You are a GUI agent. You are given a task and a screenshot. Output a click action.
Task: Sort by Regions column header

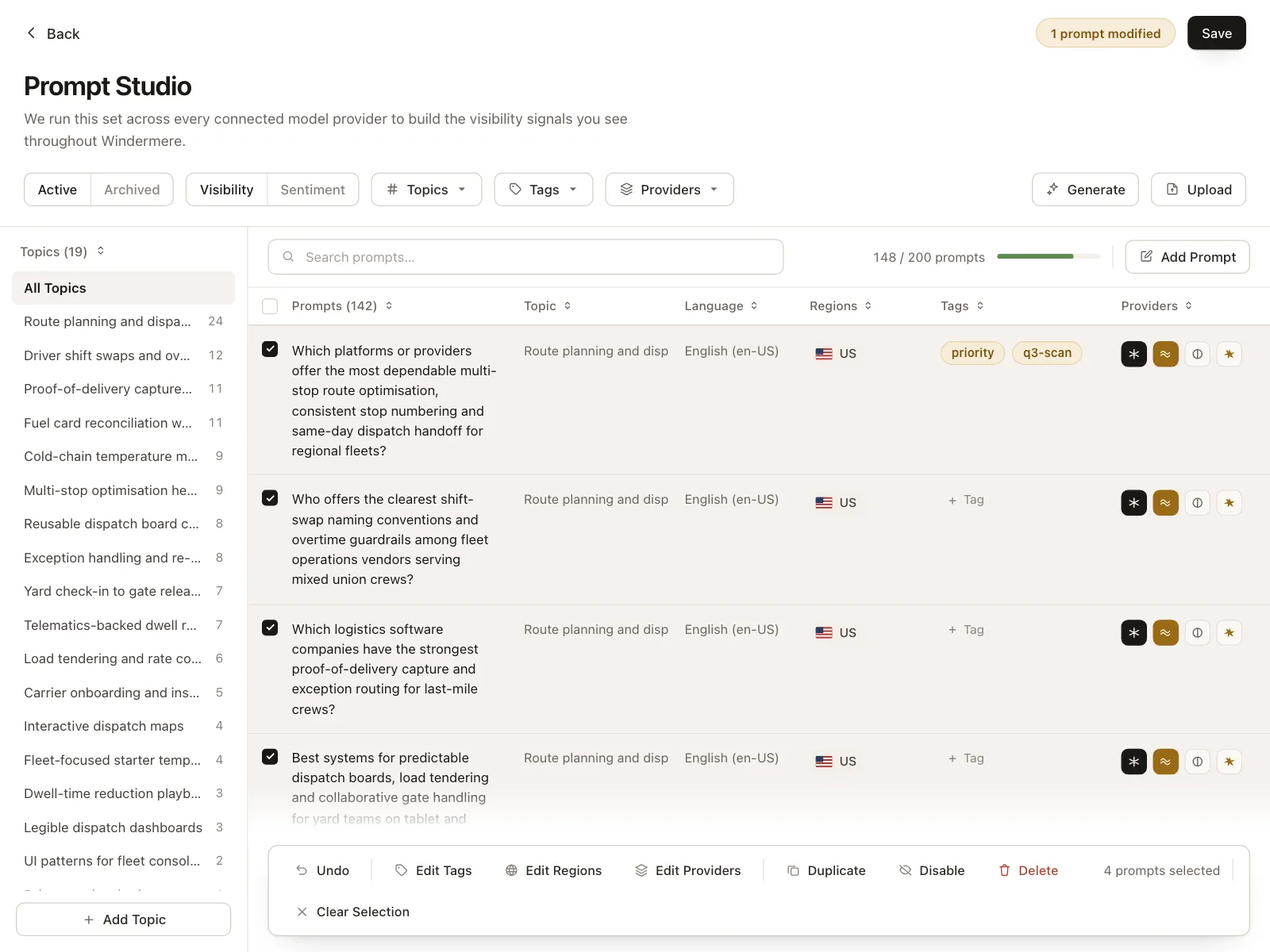(841, 306)
